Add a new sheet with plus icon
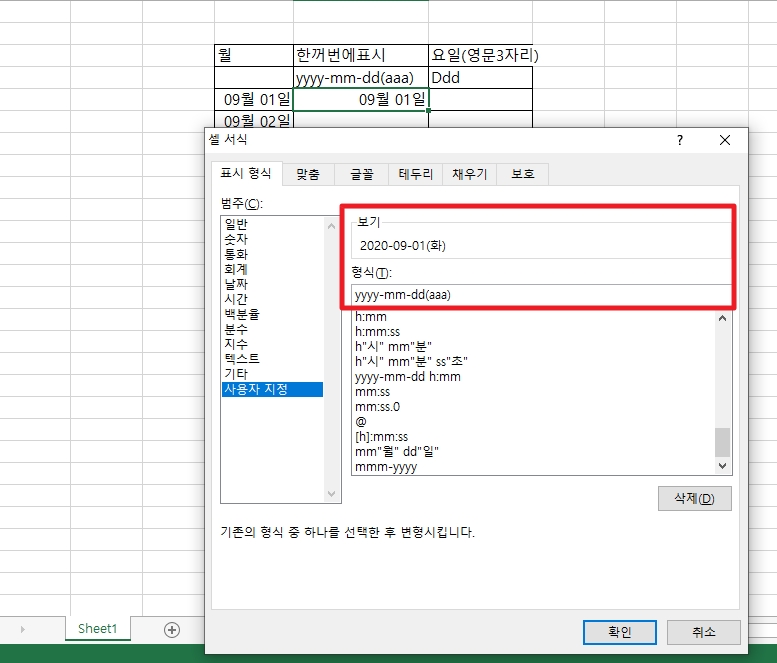This screenshot has height=663, width=777. (x=171, y=630)
